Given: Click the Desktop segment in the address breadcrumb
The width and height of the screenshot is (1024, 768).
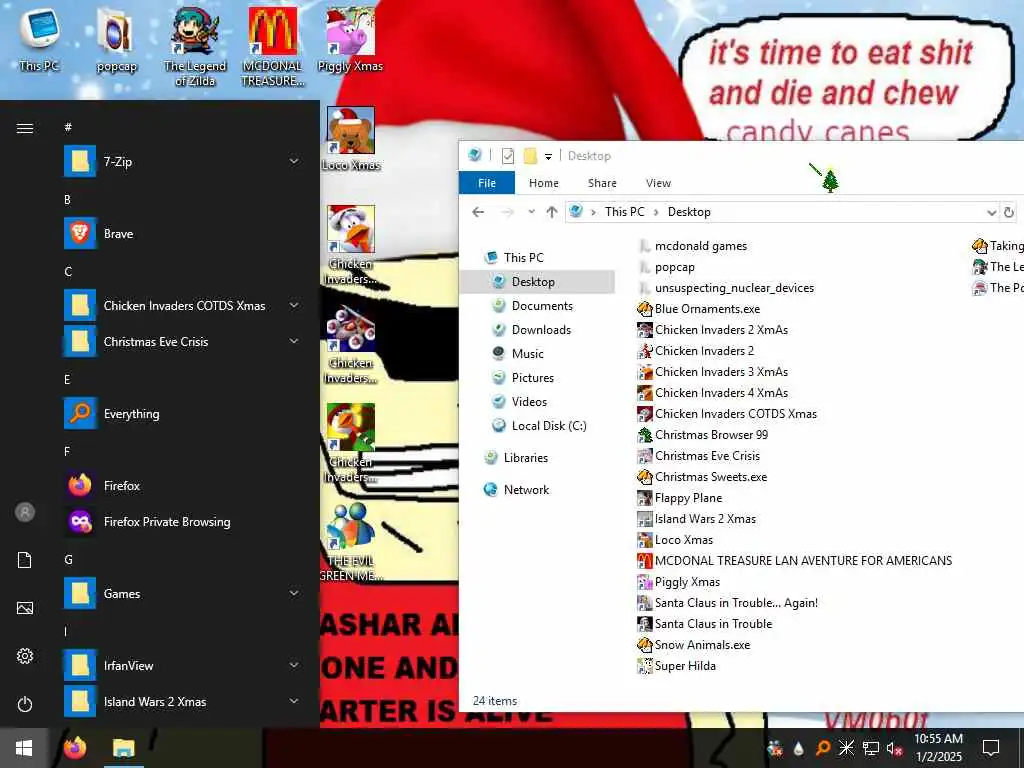Looking at the screenshot, I should (x=689, y=212).
